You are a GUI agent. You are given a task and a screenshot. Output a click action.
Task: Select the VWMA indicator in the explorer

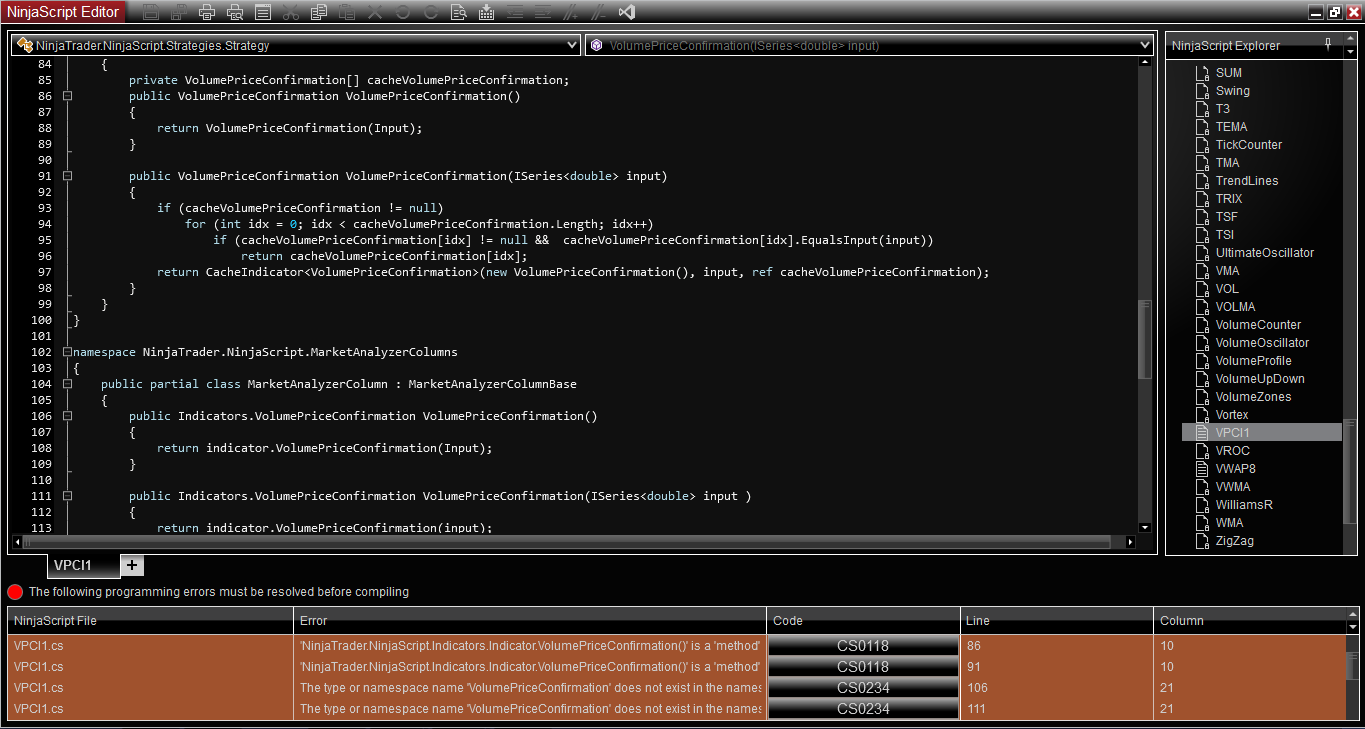(1233, 487)
